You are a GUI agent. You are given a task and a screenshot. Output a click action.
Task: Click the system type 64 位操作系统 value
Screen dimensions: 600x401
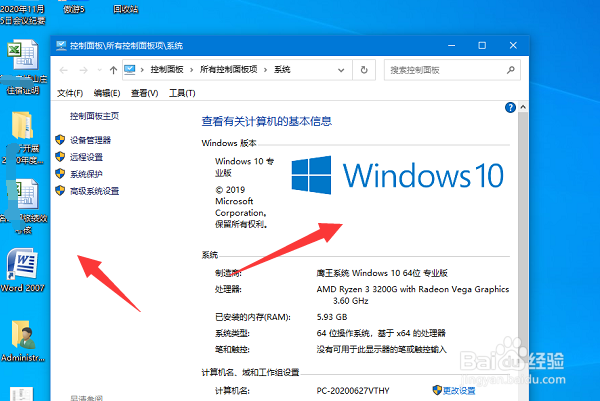[x=381, y=333]
